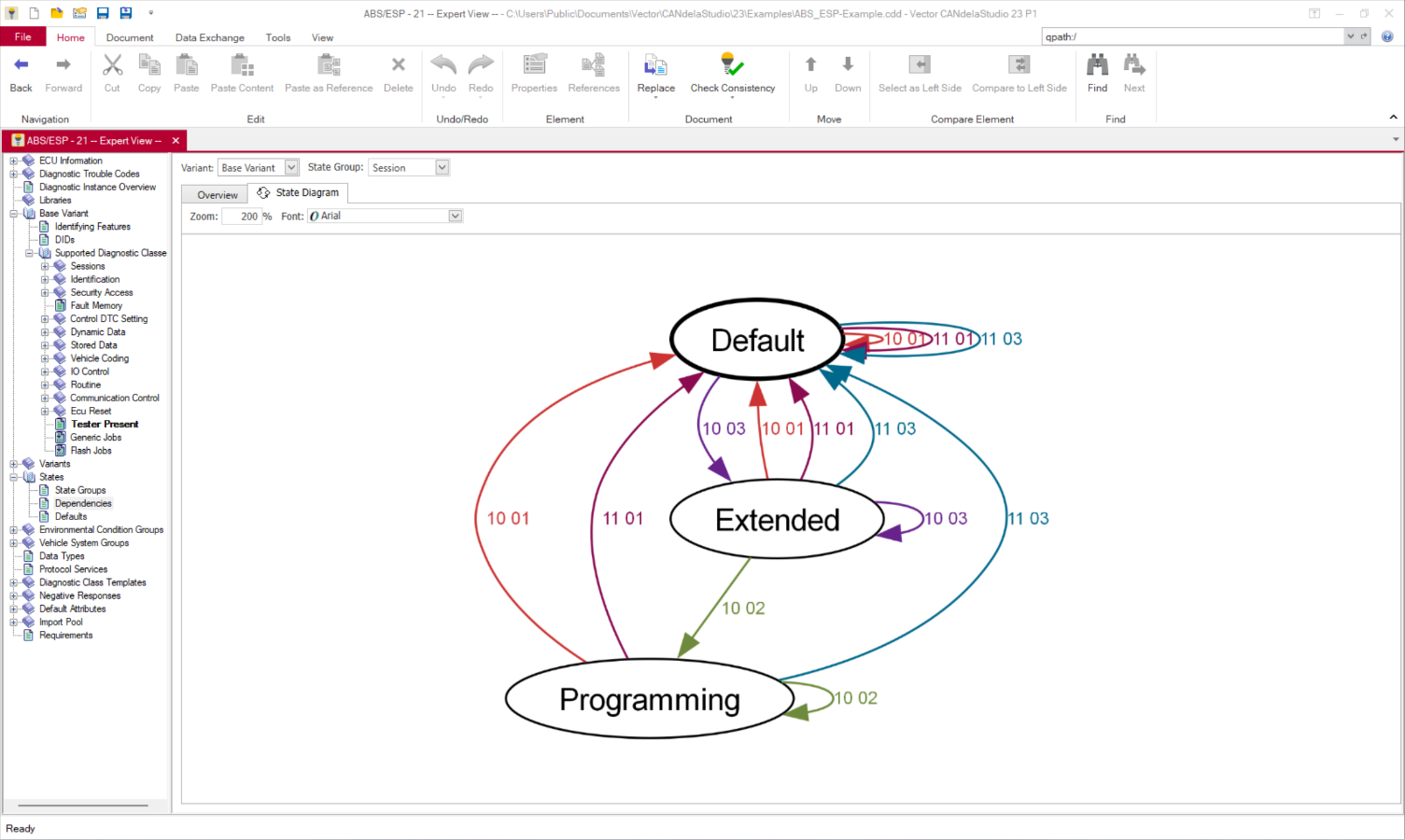
Task: Open the Variant dropdown
Action: coord(291,167)
